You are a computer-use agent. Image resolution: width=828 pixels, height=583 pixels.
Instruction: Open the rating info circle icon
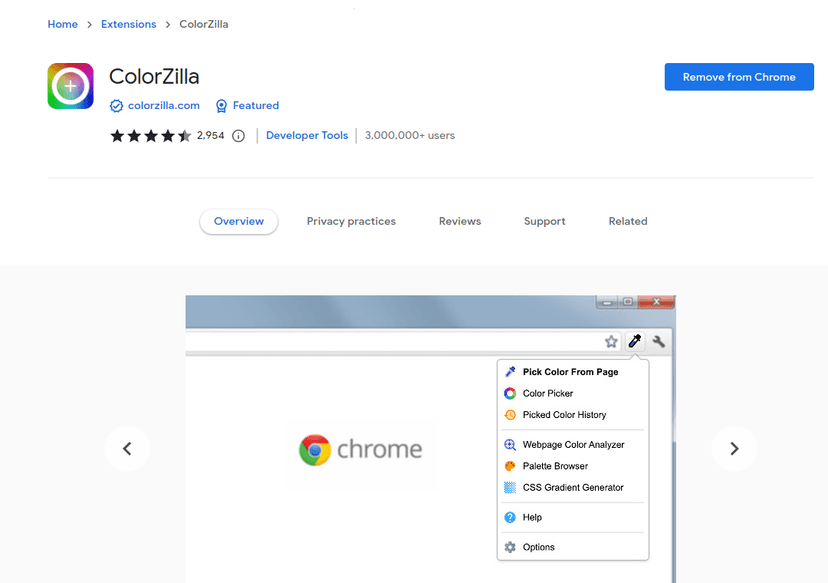point(239,136)
